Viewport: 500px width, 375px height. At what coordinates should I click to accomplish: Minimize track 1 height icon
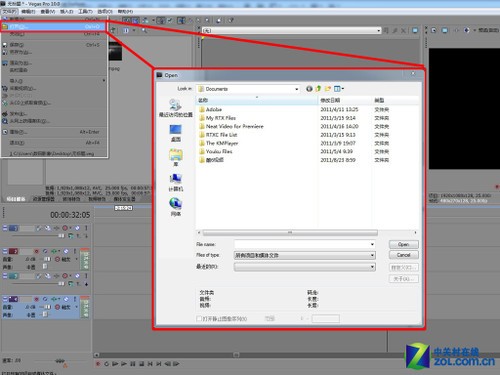pyautogui.click(x=5, y=228)
